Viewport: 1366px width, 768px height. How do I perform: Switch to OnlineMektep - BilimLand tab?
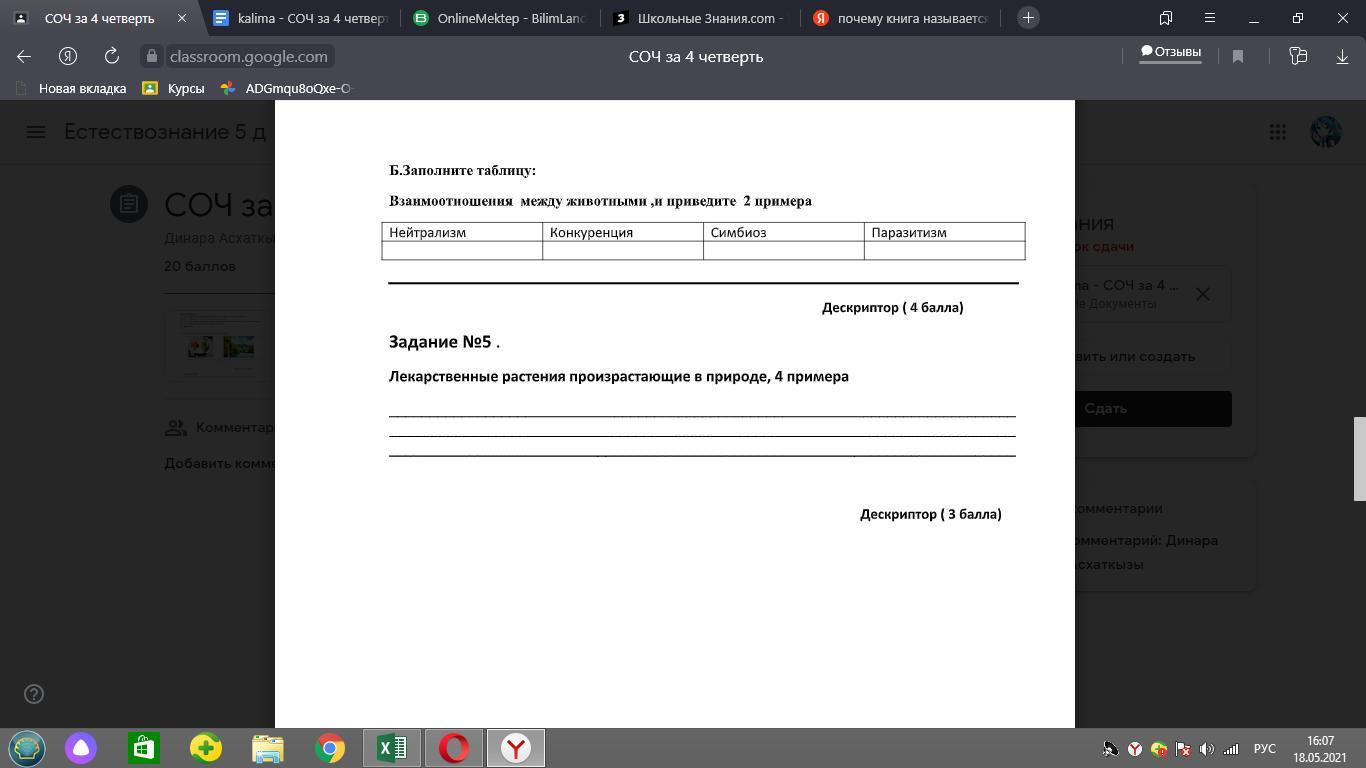coord(498,18)
